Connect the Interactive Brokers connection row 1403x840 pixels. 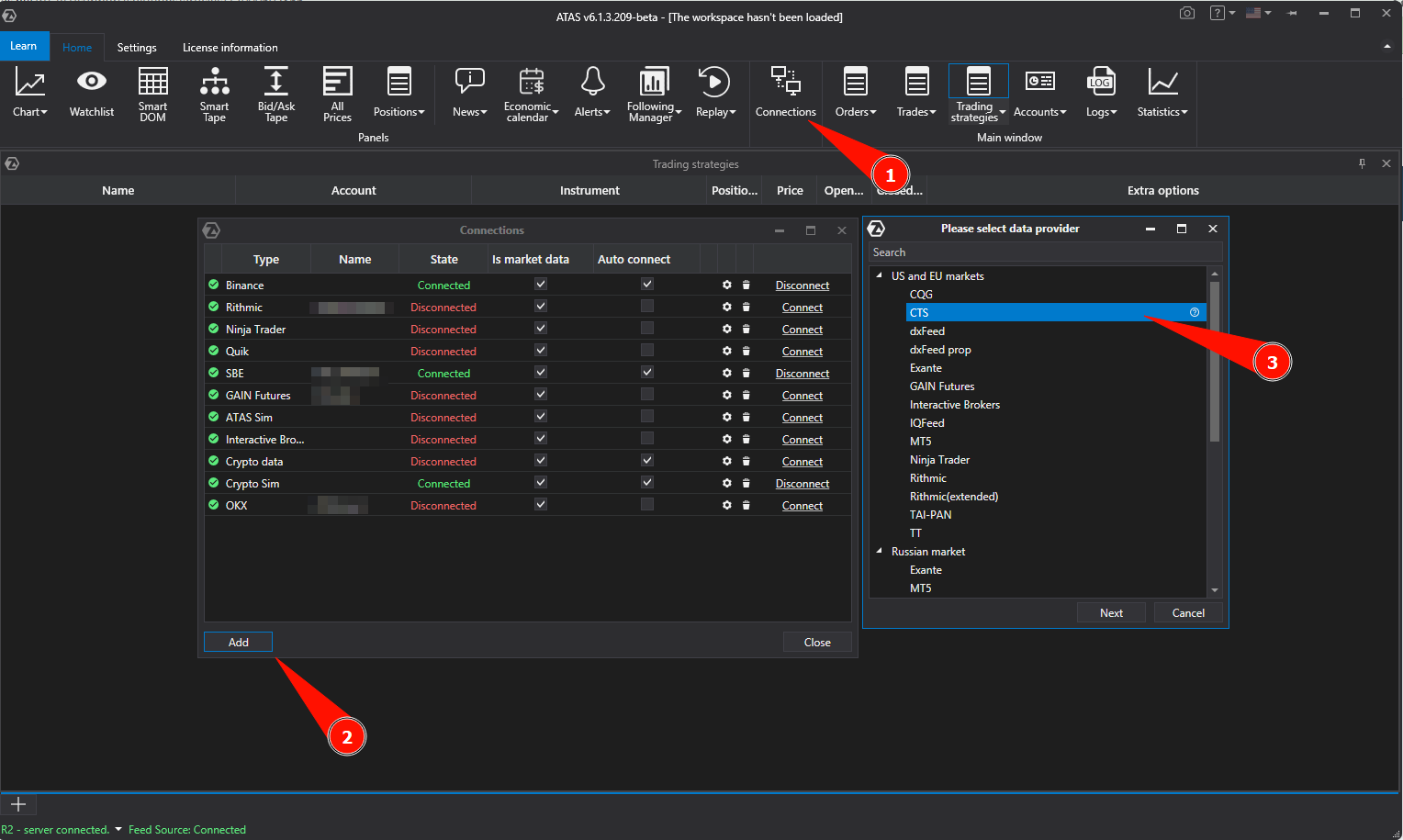click(x=803, y=440)
